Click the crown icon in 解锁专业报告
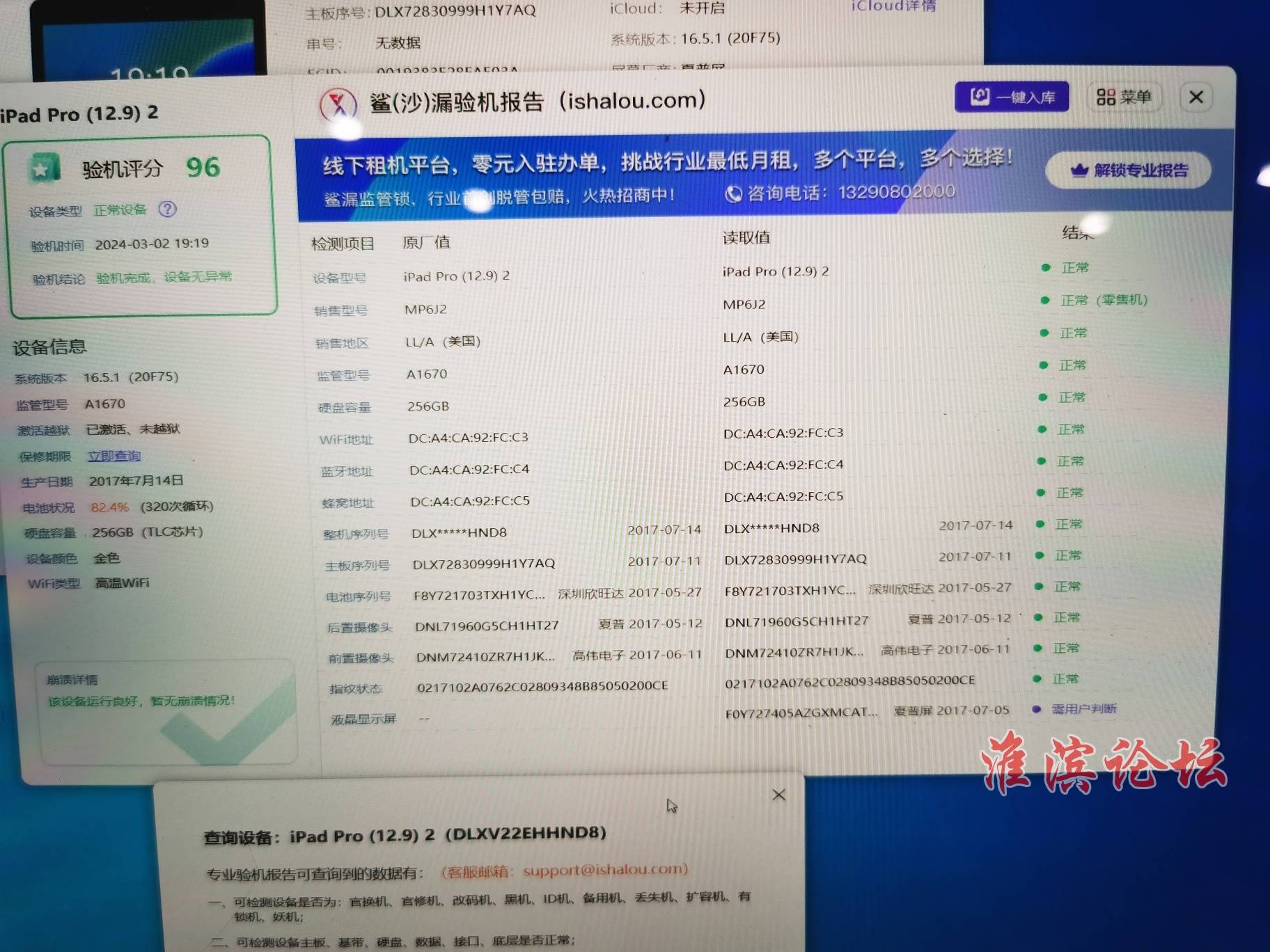 pyautogui.click(x=1079, y=170)
